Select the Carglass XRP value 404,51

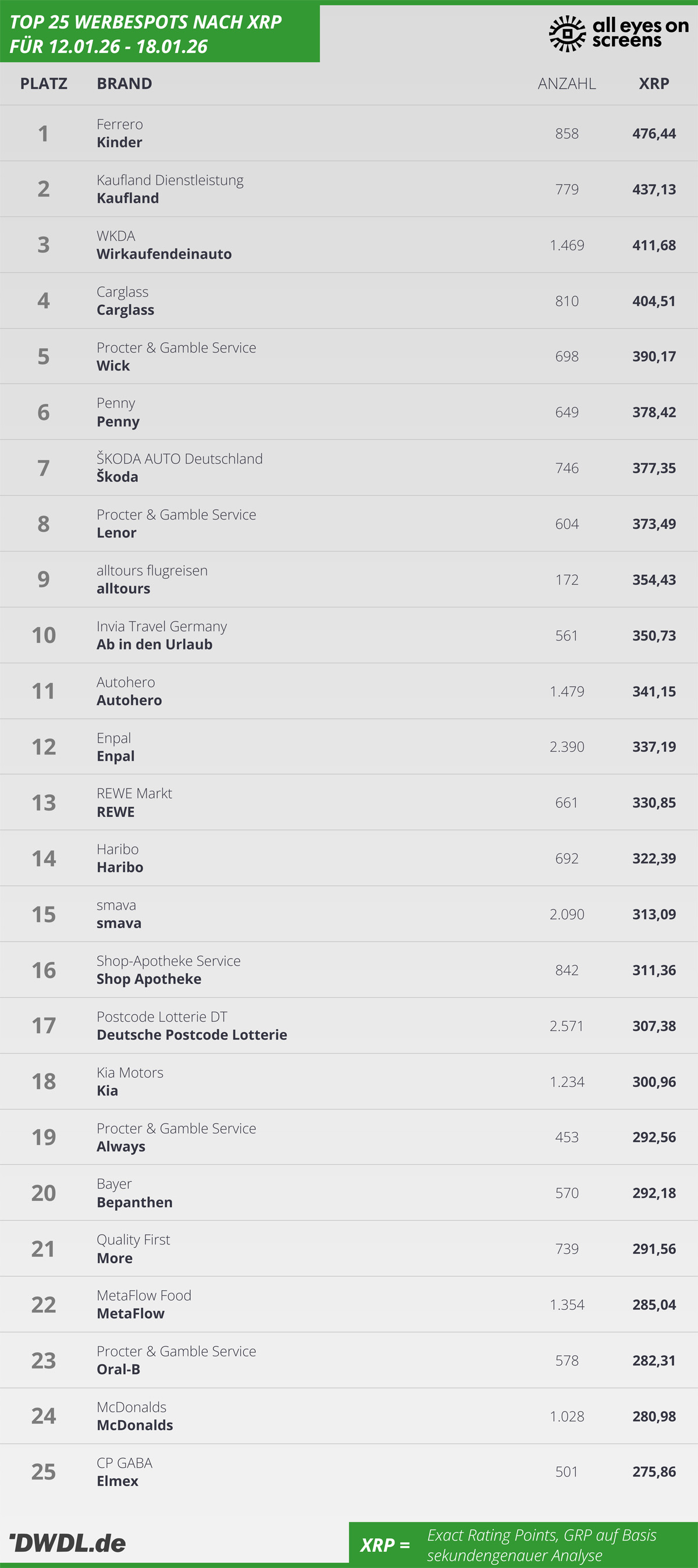654,301
